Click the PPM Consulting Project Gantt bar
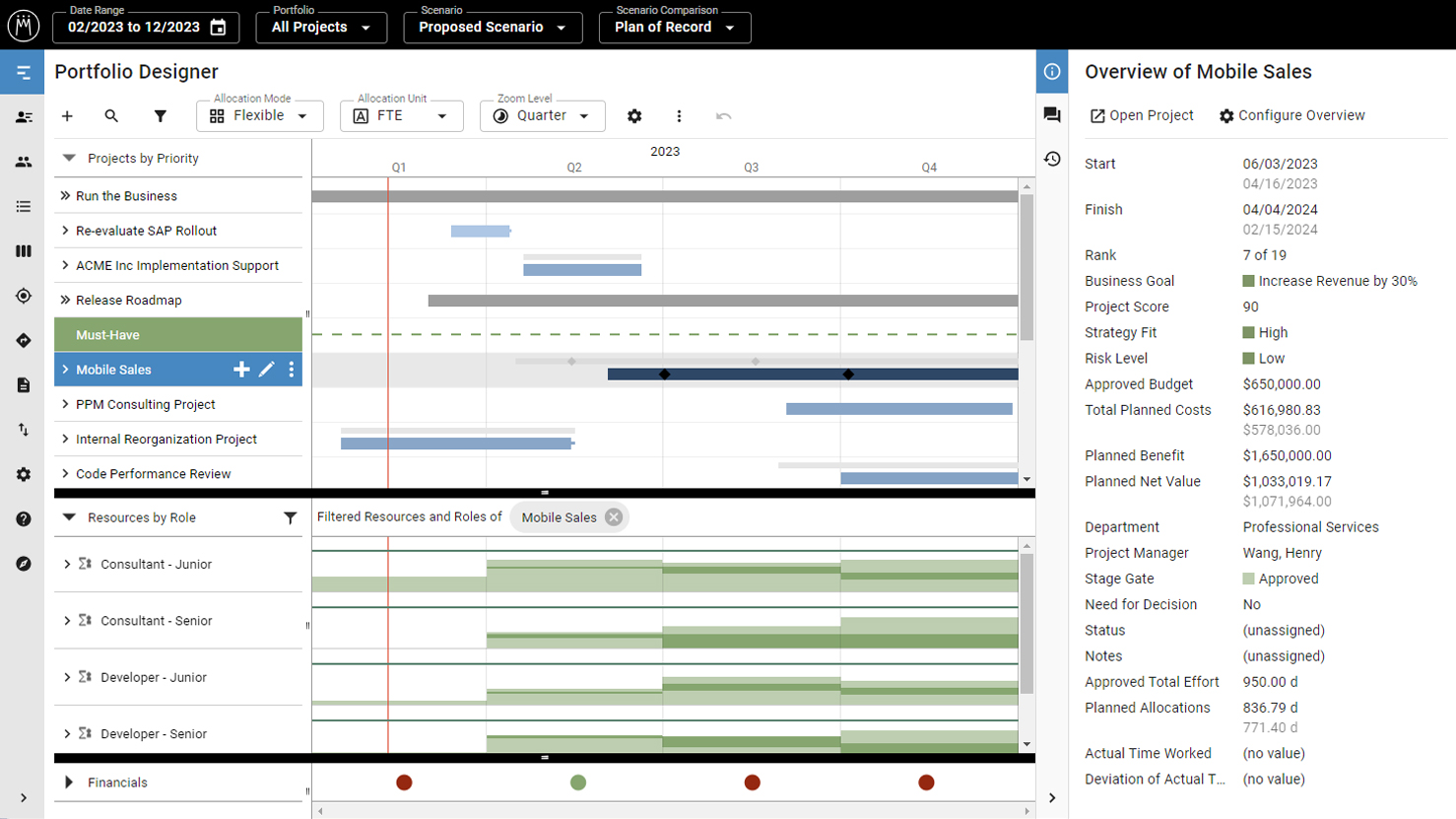Screen dimensions: 1456x819 pos(899,408)
